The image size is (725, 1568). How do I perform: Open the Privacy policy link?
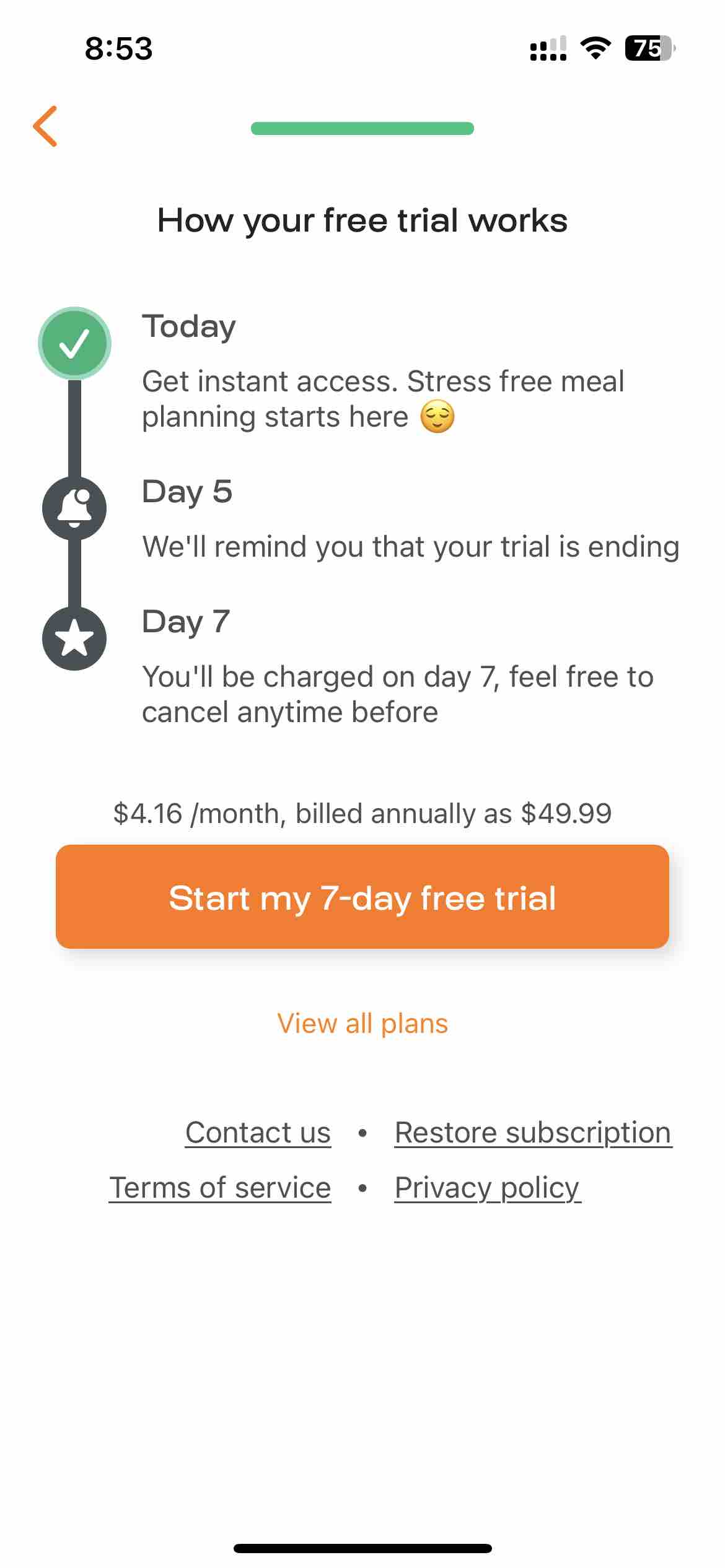point(488,1188)
